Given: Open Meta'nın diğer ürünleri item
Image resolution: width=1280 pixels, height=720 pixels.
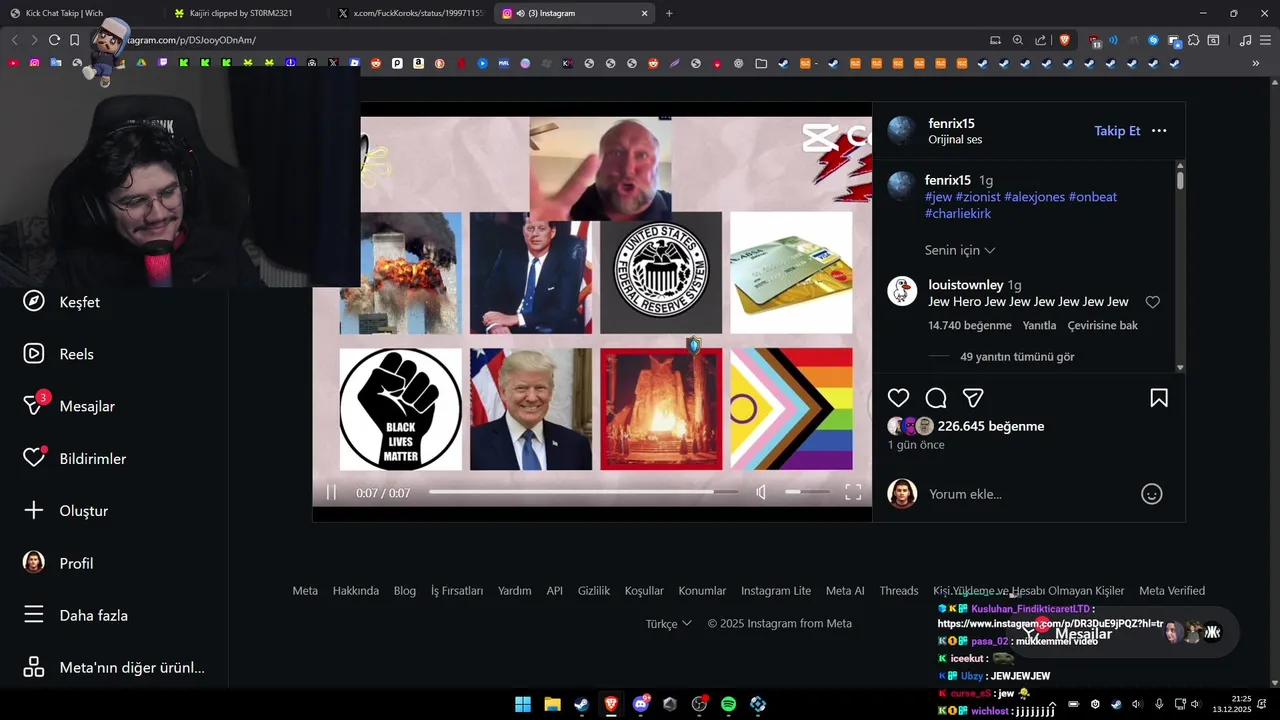Looking at the screenshot, I should pyautogui.click(x=114, y=667).
